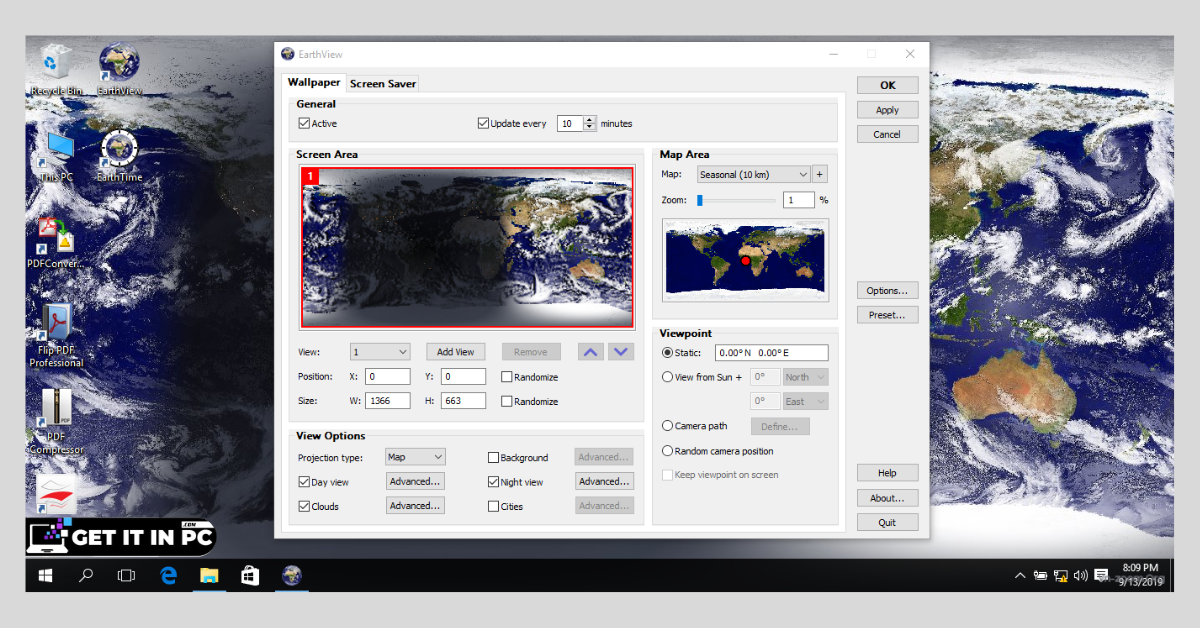Screen dimensions: 1200x628
Task: Select EarthView globe in taskbar
Action: pyautogui.click(x=291, y=575)
